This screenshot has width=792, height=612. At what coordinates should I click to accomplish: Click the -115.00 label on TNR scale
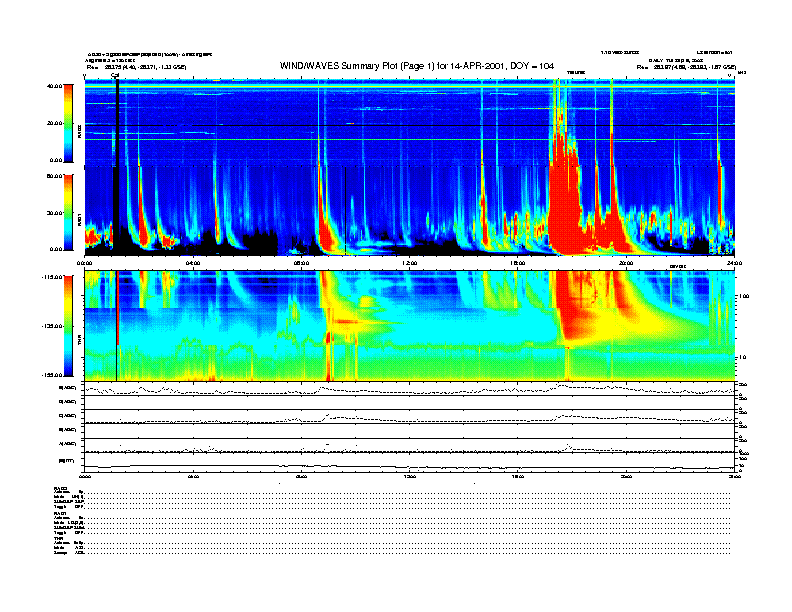click(x=51, y=277)
